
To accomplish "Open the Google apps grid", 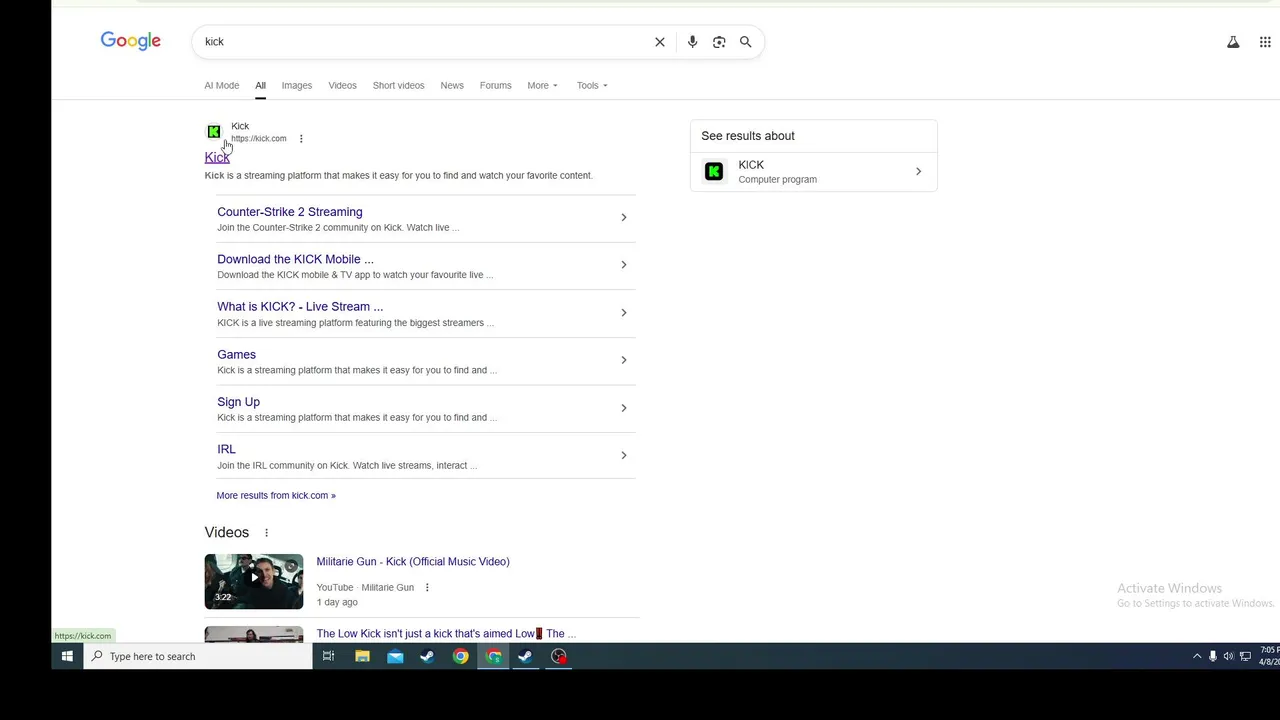I will (1265, 42).
